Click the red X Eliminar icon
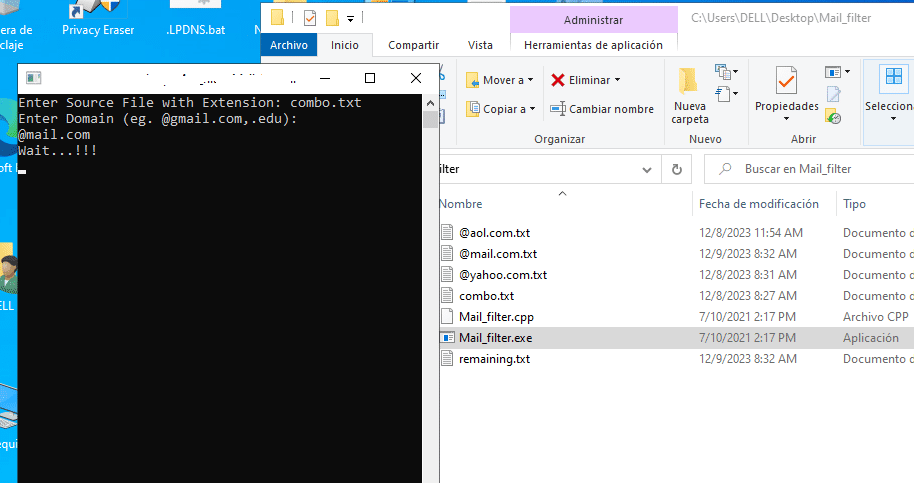 tap(558, 80)
